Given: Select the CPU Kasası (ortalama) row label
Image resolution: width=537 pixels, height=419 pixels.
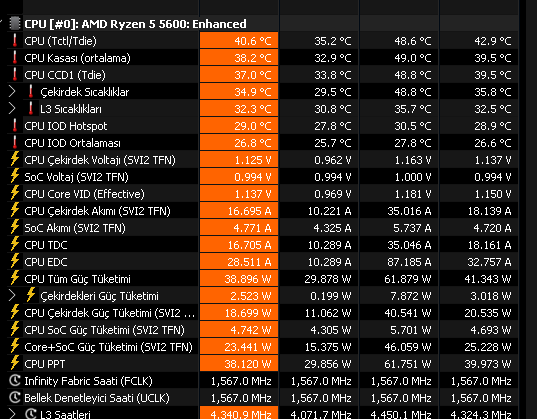Looking at the screenshot, I should point(77,58).
